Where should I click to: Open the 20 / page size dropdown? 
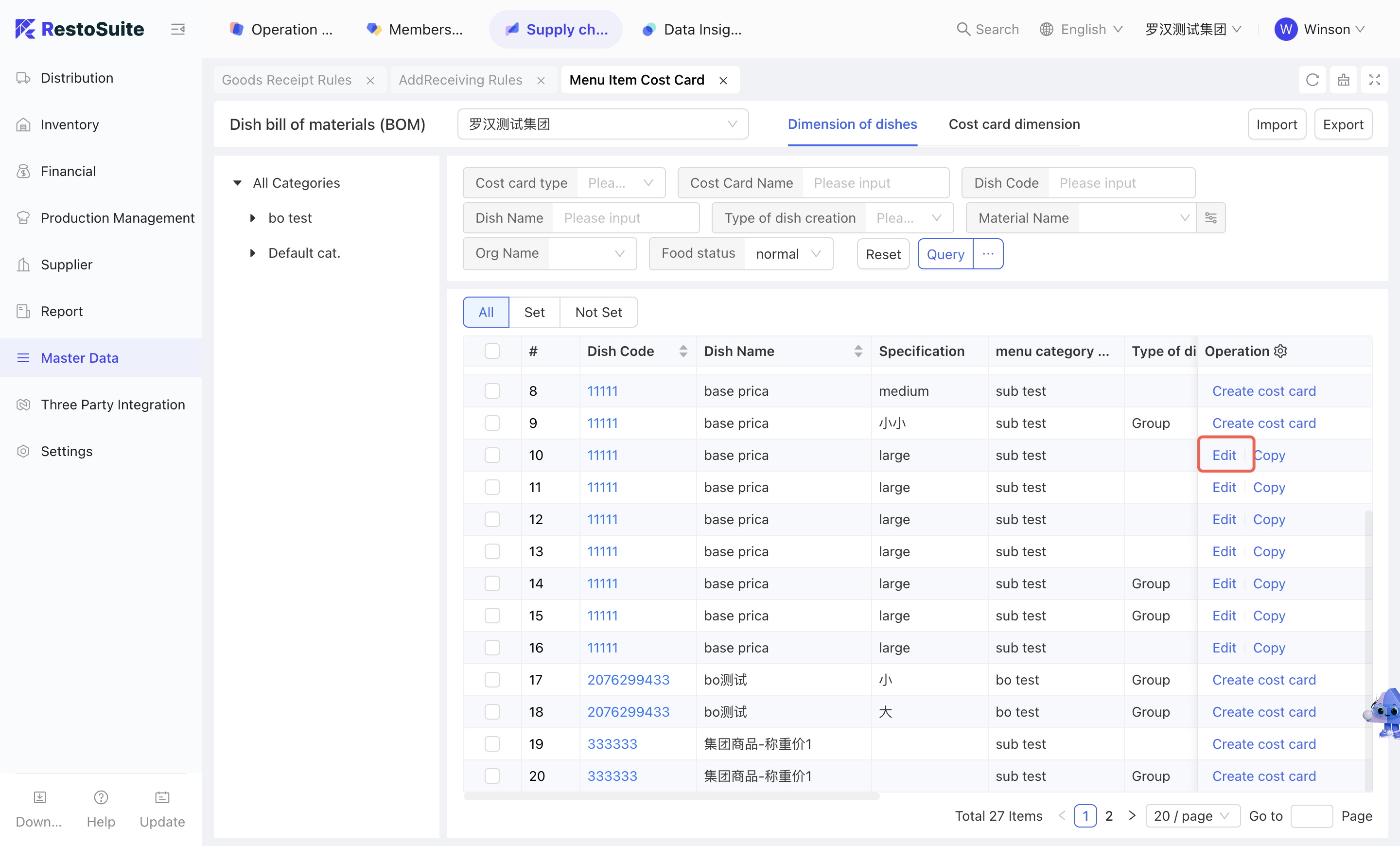1192,816
